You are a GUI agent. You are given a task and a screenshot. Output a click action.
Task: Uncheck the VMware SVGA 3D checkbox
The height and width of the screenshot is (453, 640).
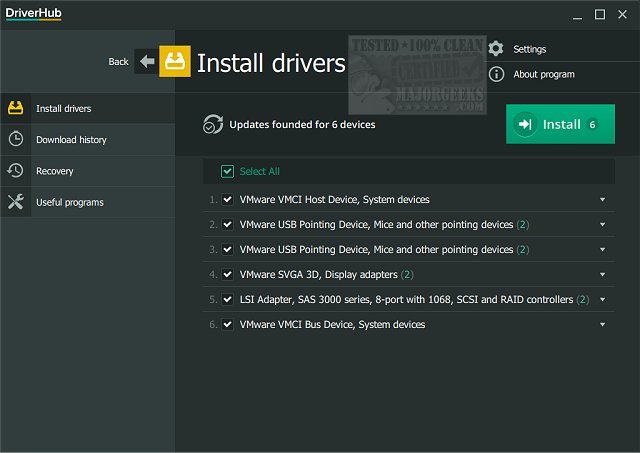pyautogui.click(x=228, y=274)
